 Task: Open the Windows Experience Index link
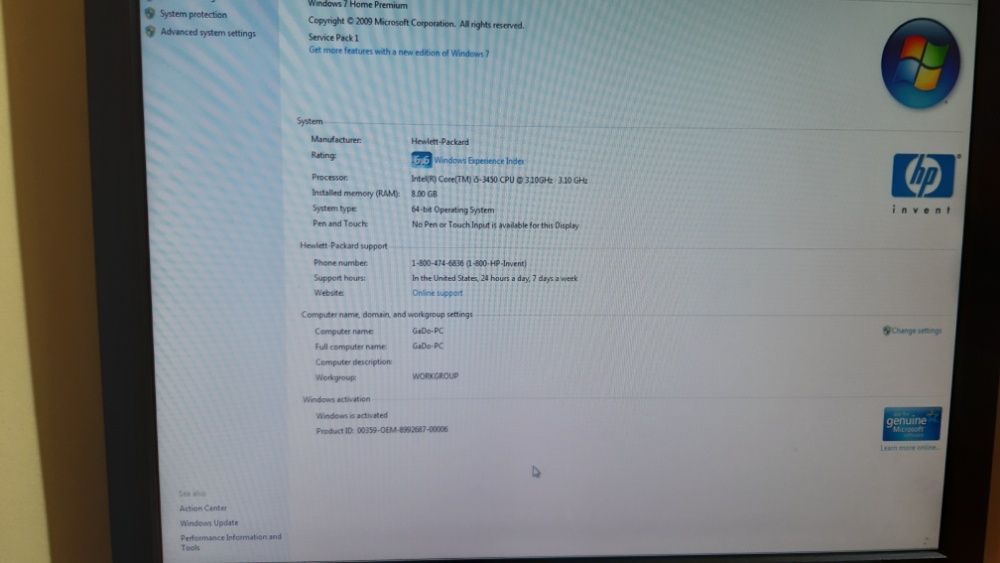[479, 161]
